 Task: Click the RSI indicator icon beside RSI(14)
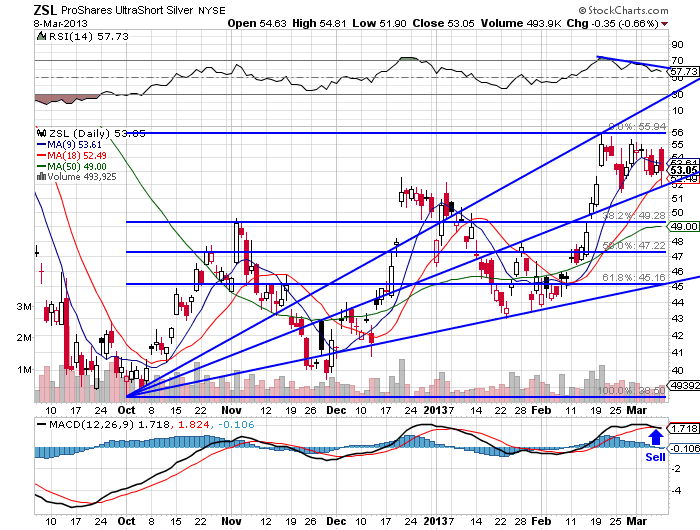(42, 36)
